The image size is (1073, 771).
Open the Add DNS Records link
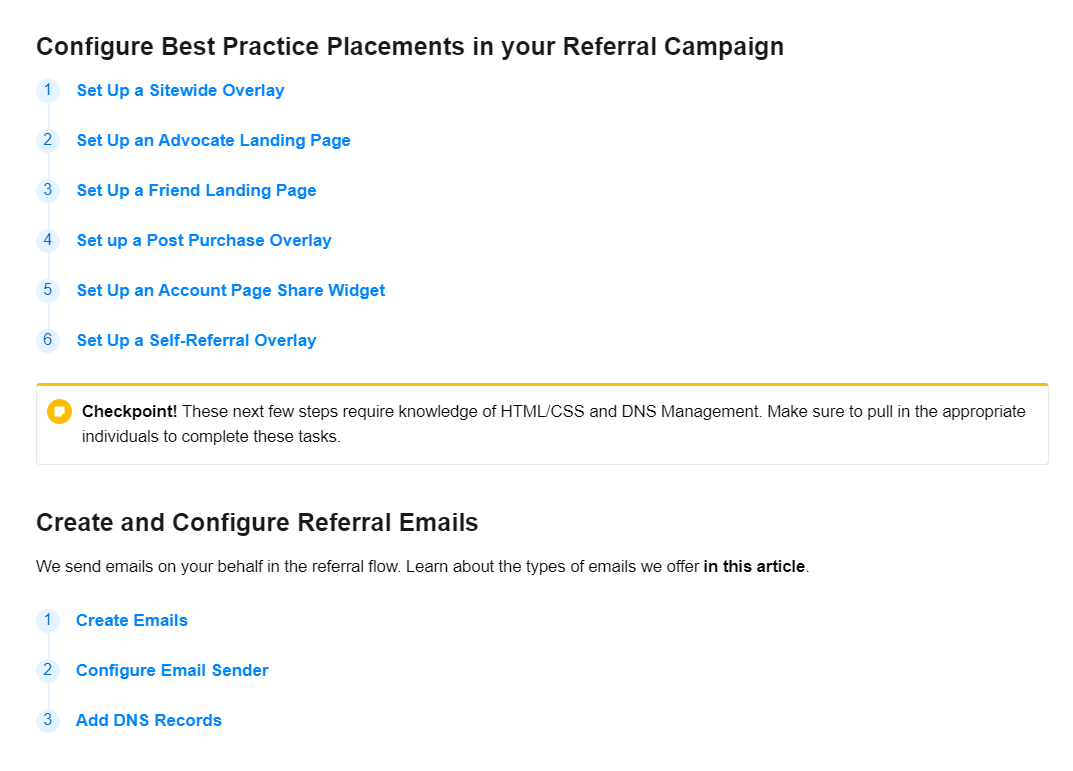point(149,721)
